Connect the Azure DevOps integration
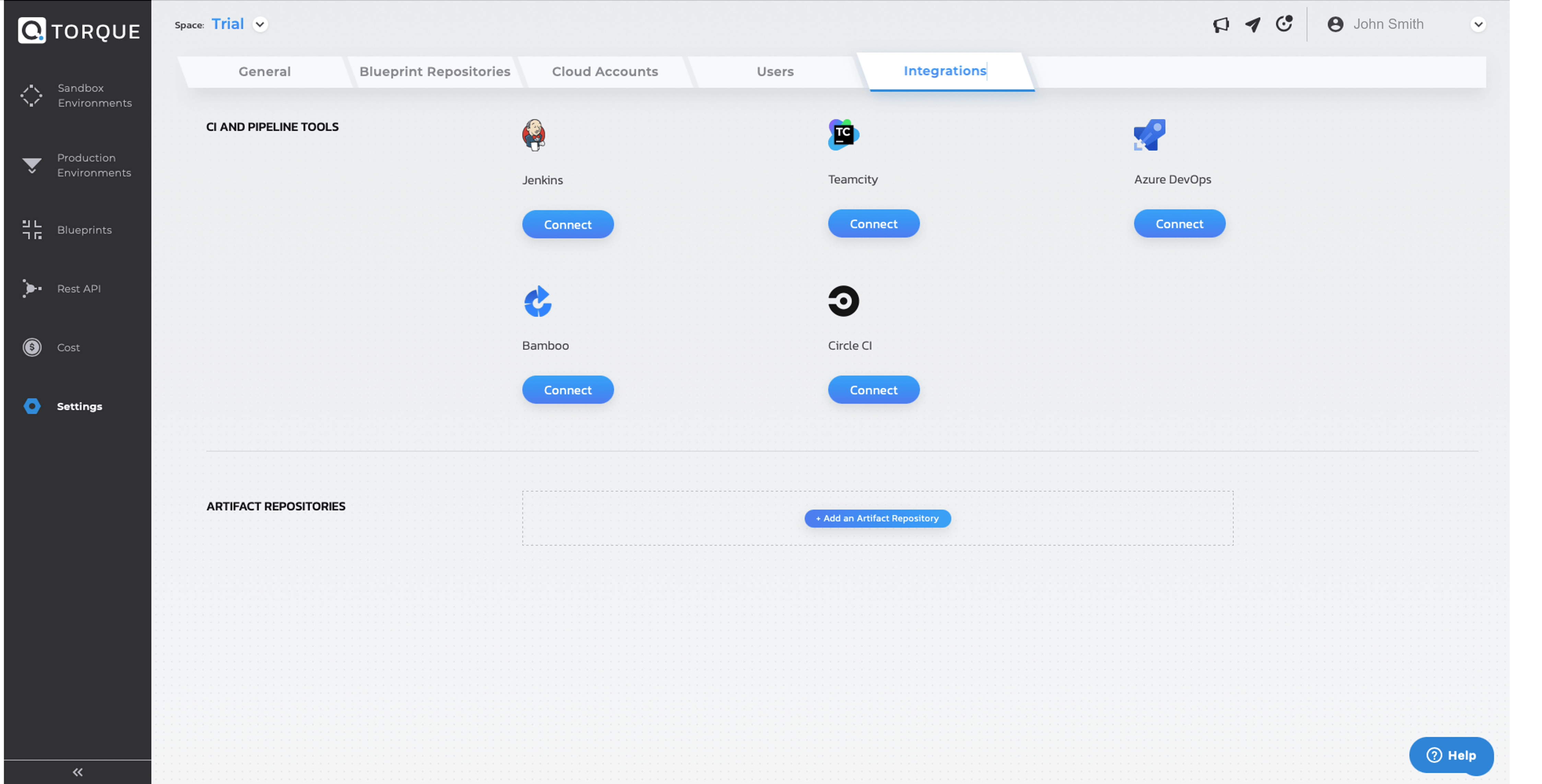 (1179, 224)
